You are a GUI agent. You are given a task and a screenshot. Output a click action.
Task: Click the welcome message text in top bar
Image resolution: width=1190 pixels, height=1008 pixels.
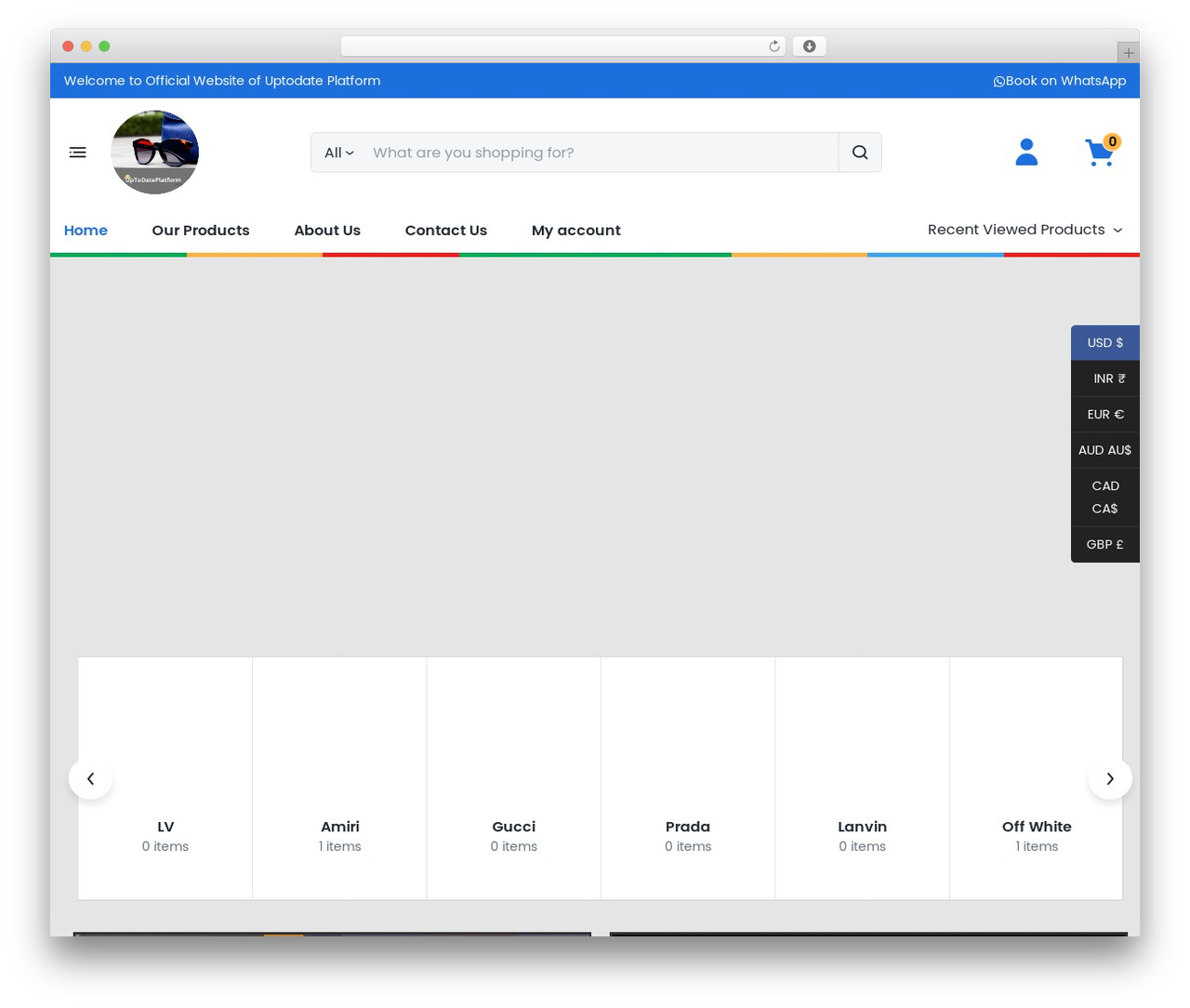222,81
